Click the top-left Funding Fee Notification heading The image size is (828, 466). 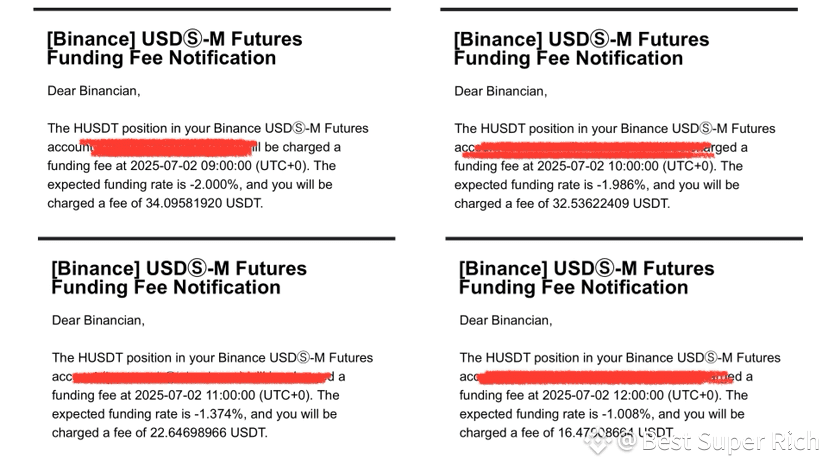pos(175,48)
